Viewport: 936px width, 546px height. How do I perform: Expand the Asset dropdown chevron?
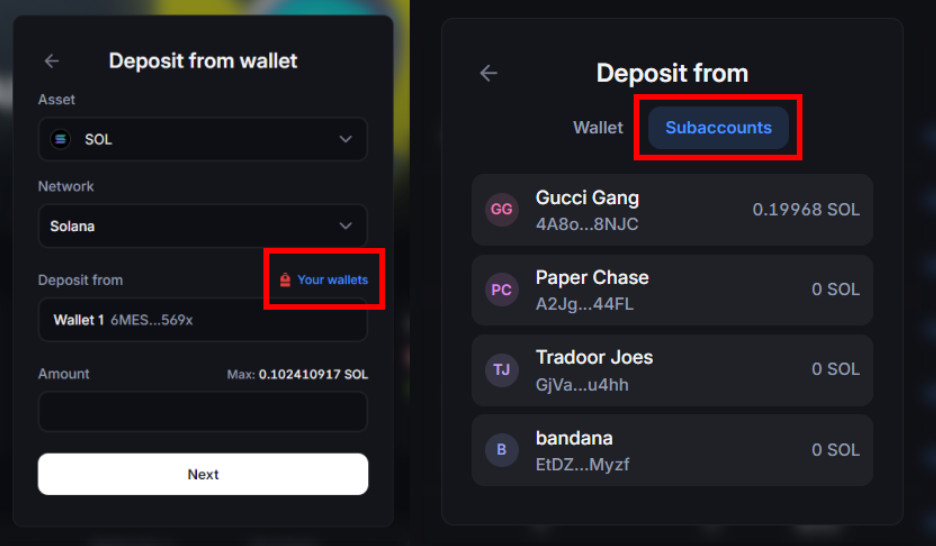(x=346, y=140)
